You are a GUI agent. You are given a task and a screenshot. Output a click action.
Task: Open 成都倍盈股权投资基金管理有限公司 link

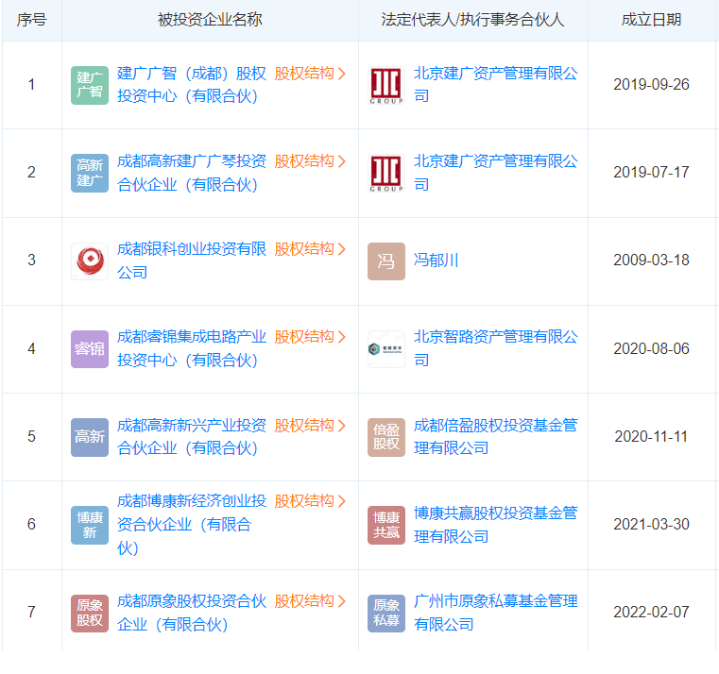[496, 436]
